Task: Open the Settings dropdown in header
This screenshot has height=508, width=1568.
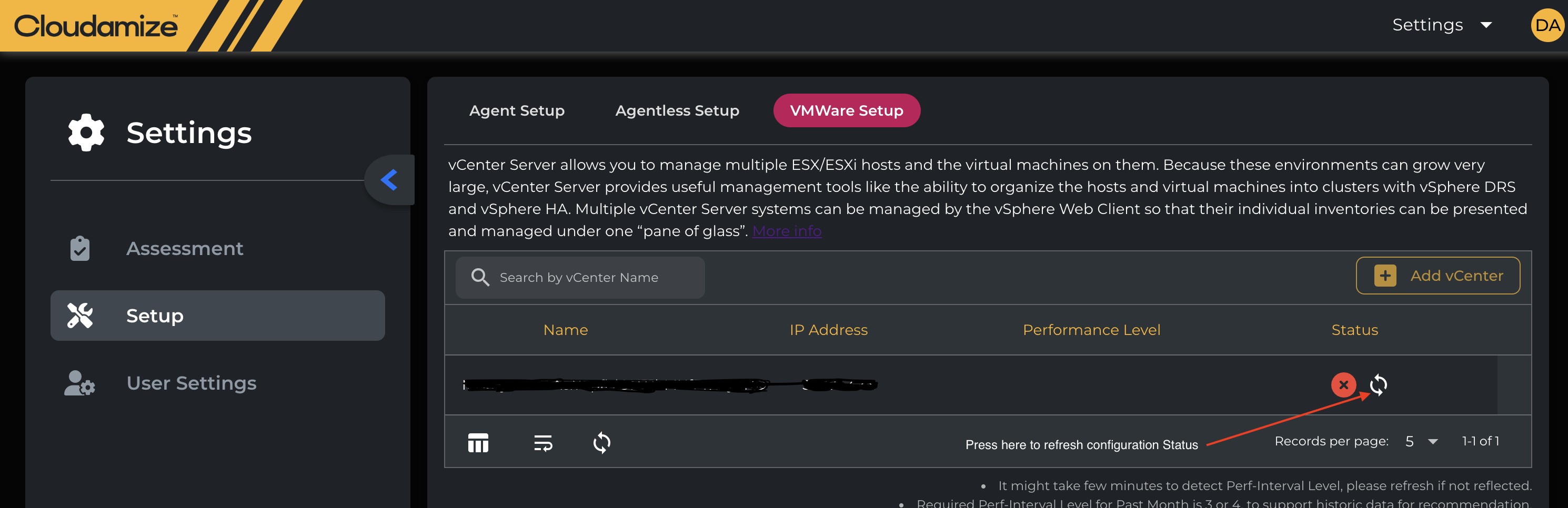Action: [x=1440, y=25]
